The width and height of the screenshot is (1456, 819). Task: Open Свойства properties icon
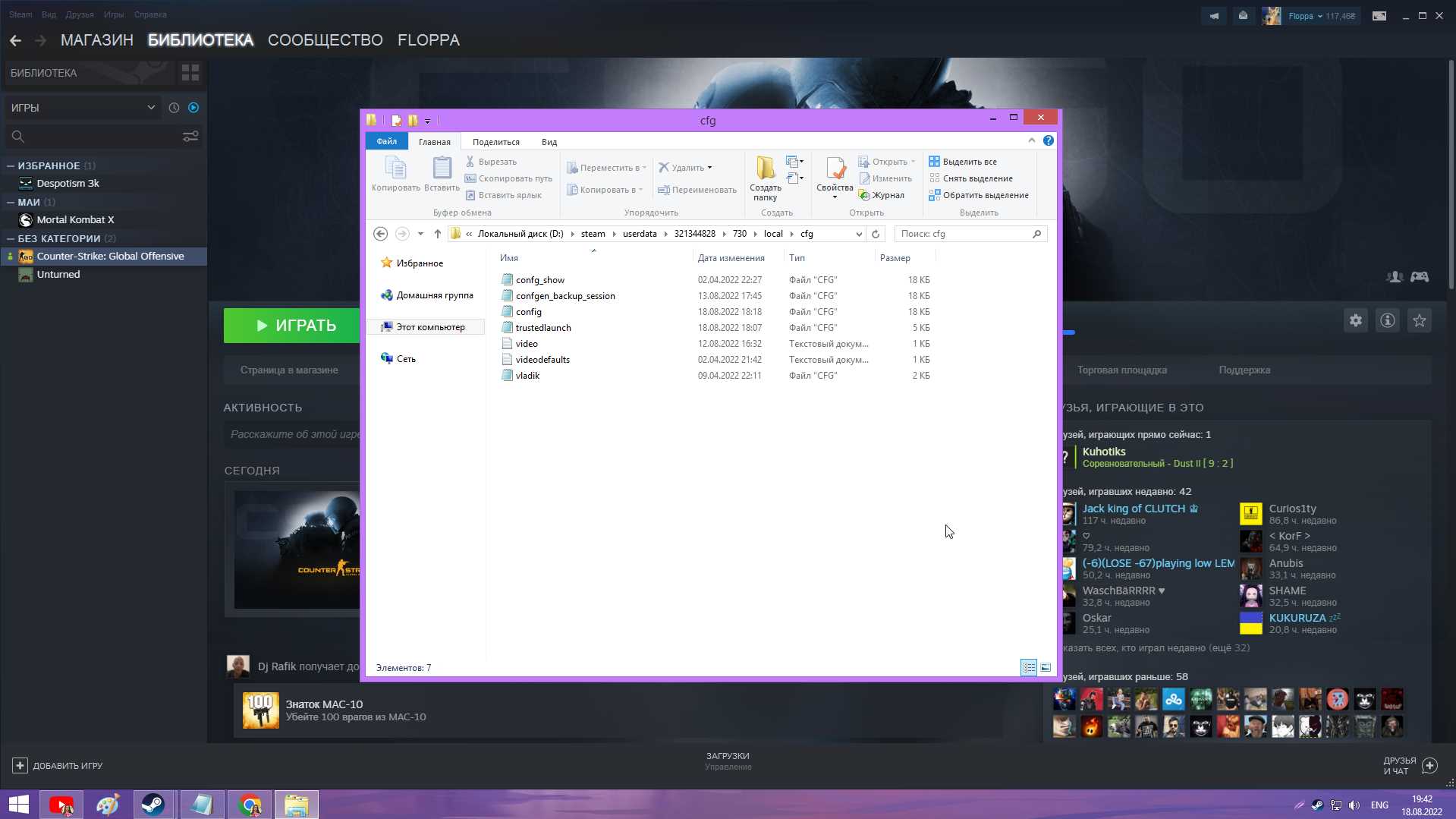pyautogui.click(x=835, y=178)
